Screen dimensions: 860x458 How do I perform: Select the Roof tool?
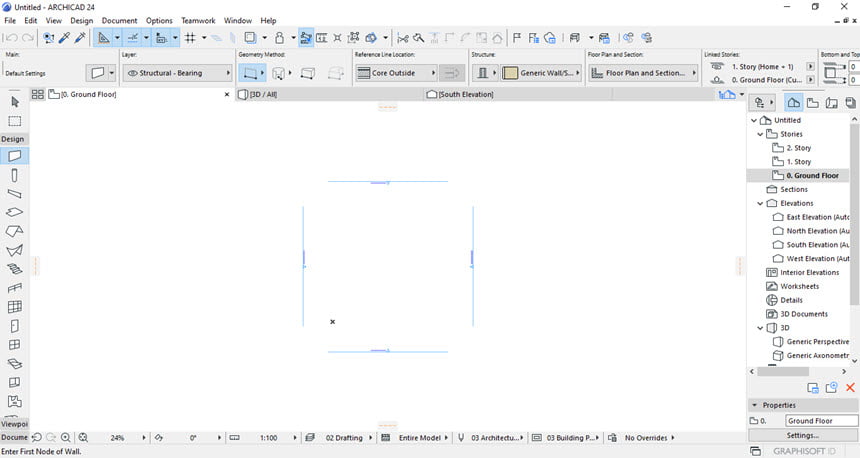coord(15,231)
